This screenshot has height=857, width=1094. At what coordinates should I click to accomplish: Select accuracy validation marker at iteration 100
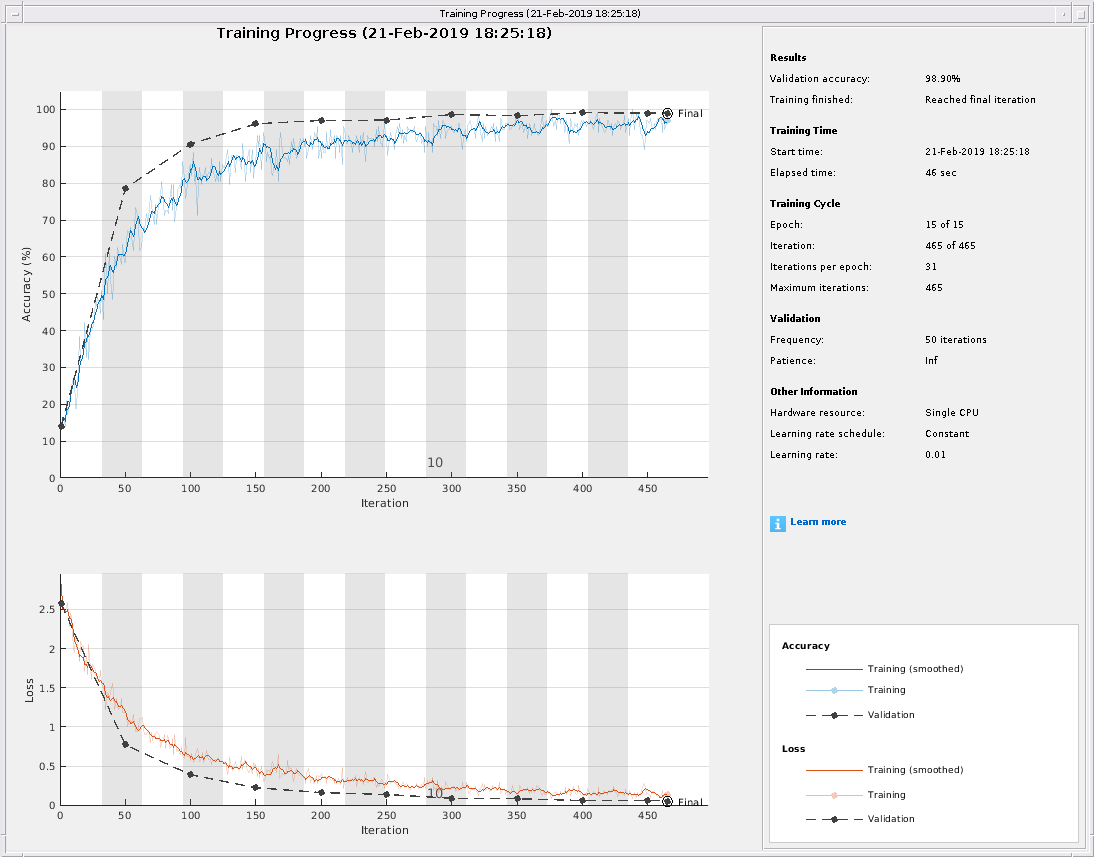coord(190,144)
